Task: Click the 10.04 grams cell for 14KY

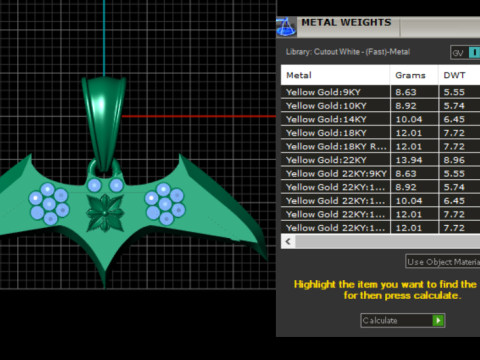Action: coord(414,119)
